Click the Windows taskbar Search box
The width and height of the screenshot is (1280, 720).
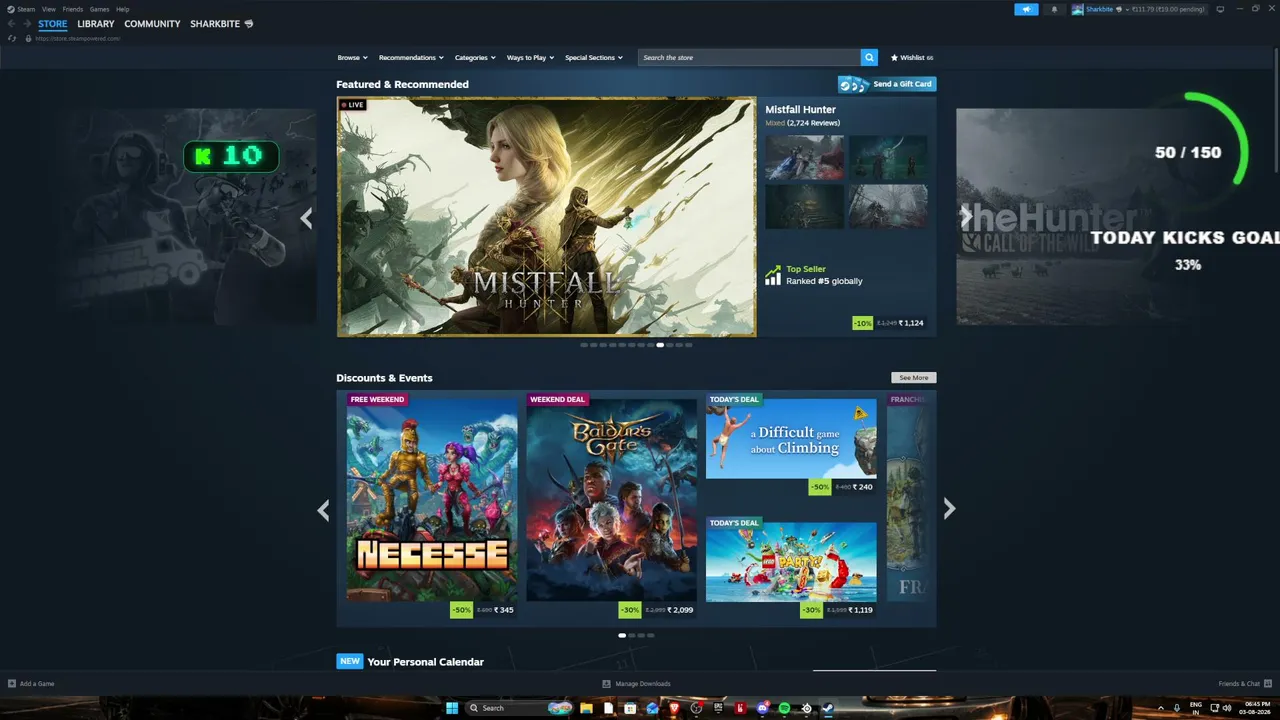click(x=516, y=708)
